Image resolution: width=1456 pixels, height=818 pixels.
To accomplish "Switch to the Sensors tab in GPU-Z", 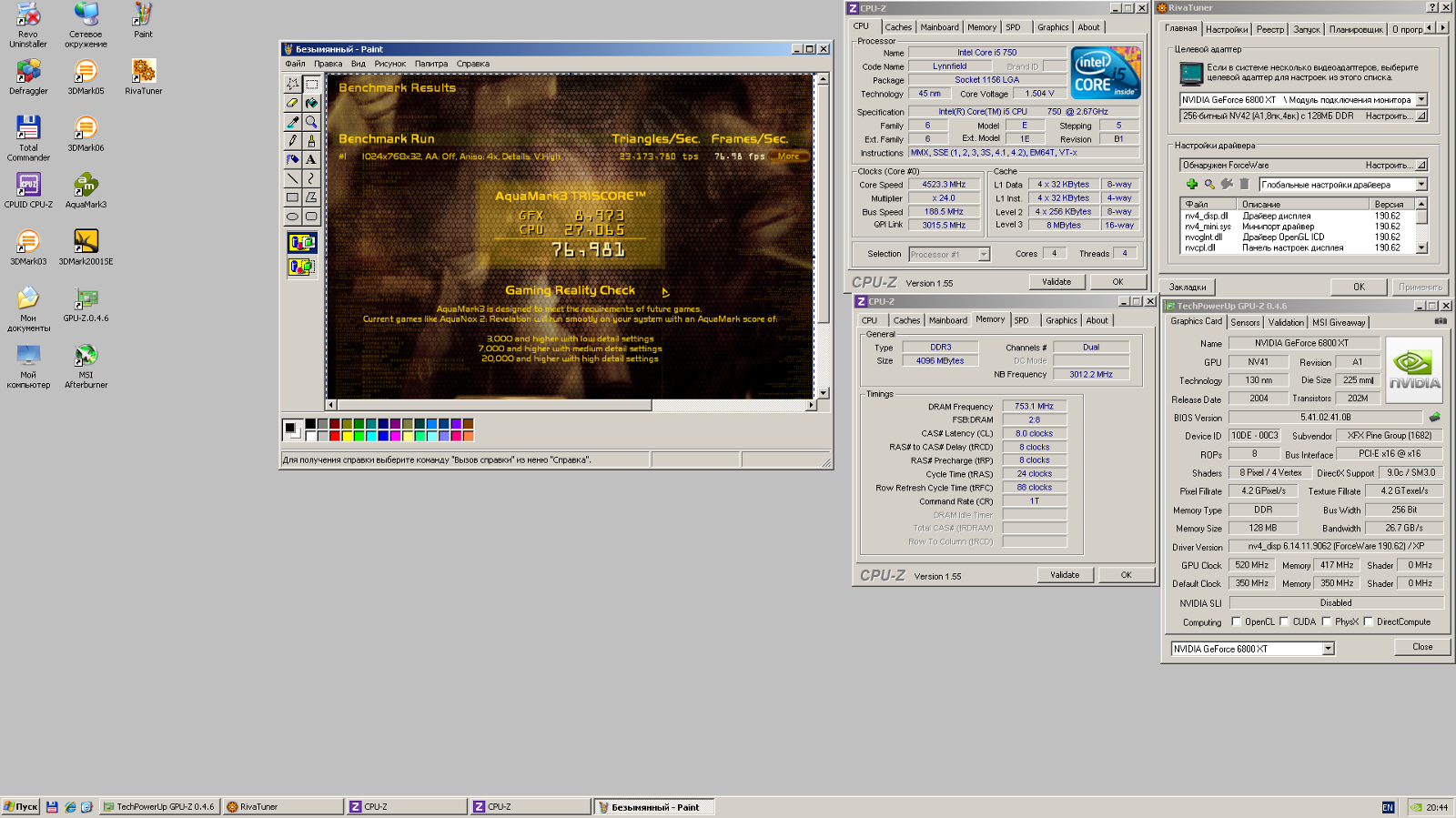I will point(1245,322).
